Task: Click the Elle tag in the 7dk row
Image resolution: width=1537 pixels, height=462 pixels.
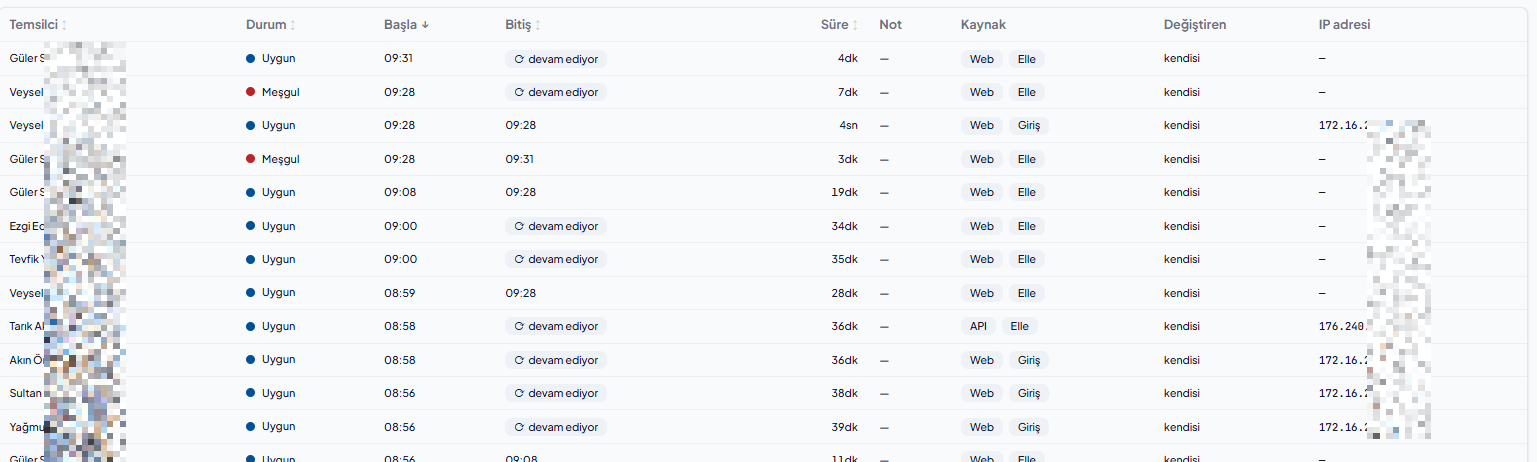Action: (x=1027, y=92)
